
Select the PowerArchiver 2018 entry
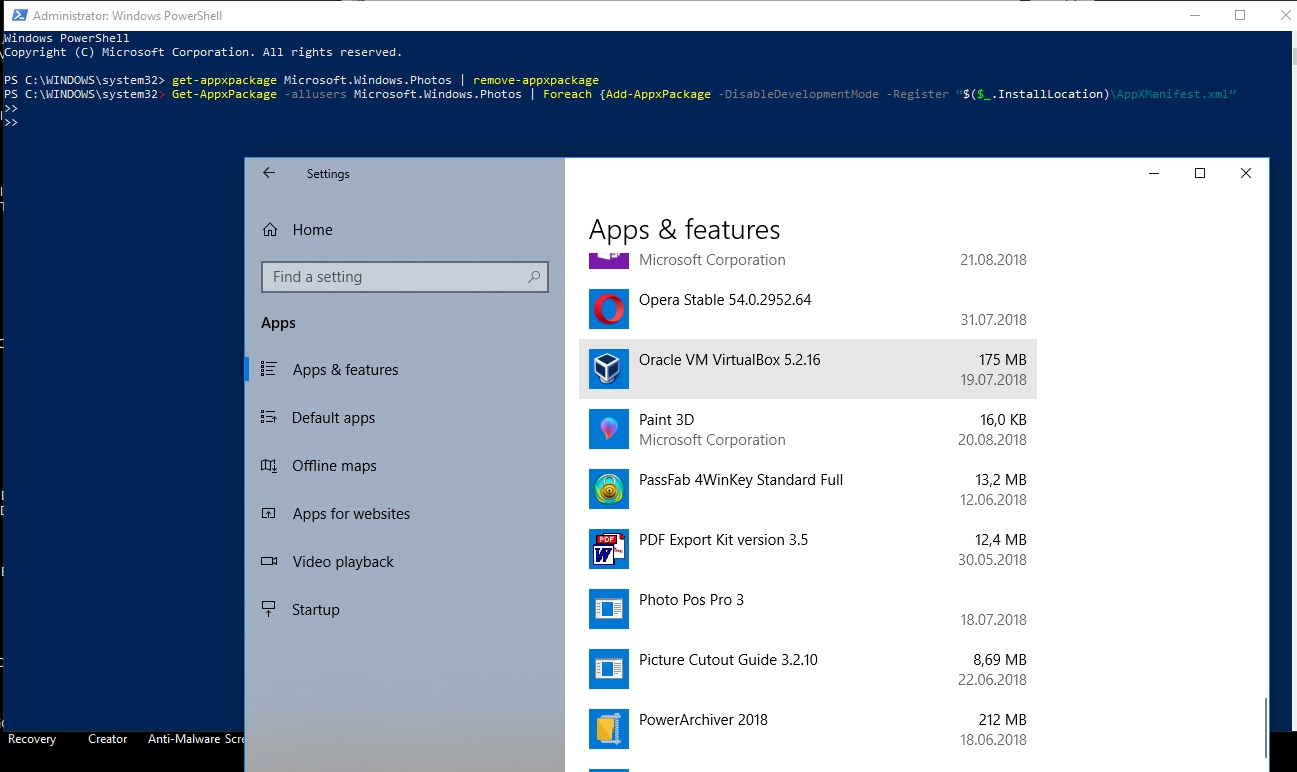(808, 729)
